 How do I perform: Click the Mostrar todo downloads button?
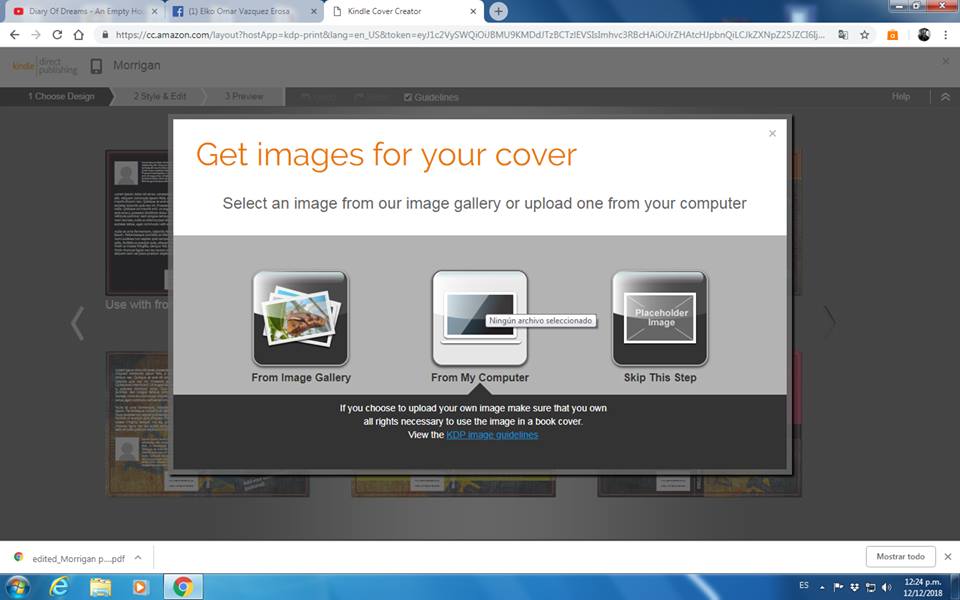click(x=900, y=557)
